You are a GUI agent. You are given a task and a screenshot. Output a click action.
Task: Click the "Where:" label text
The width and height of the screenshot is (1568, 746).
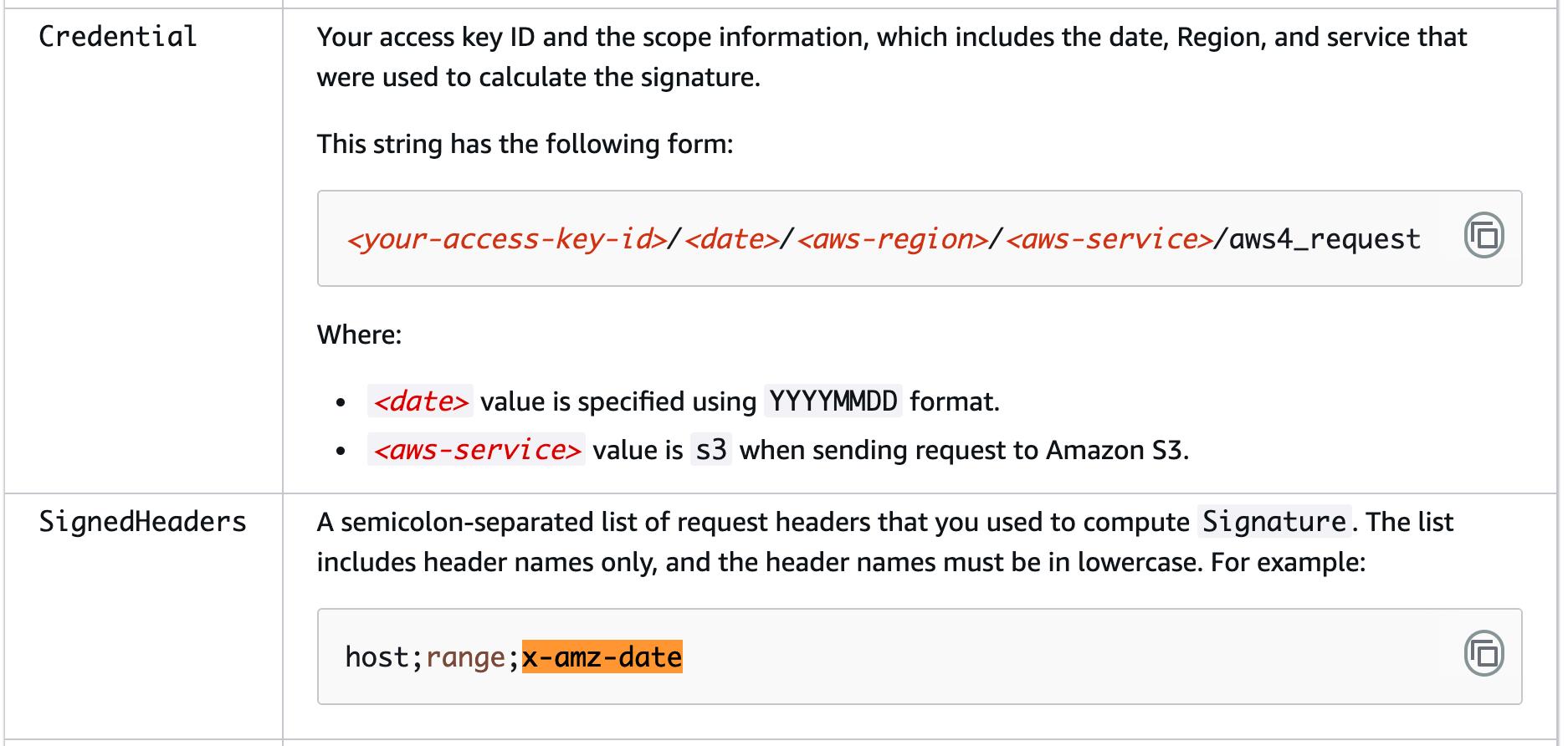pyautogui.click(x=359, y=335)
